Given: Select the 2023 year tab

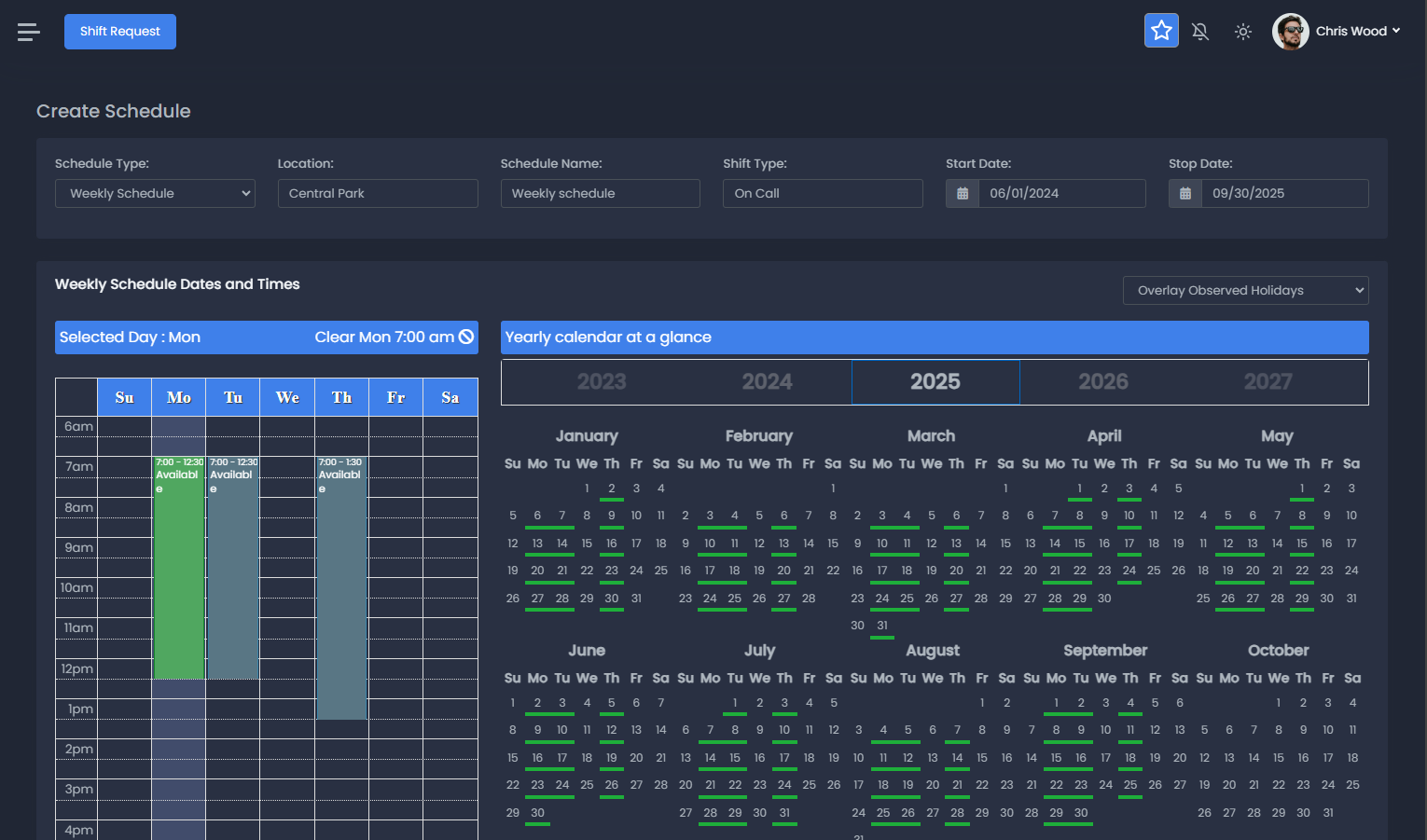Looking at the screenshot, I should coord(602,381).
